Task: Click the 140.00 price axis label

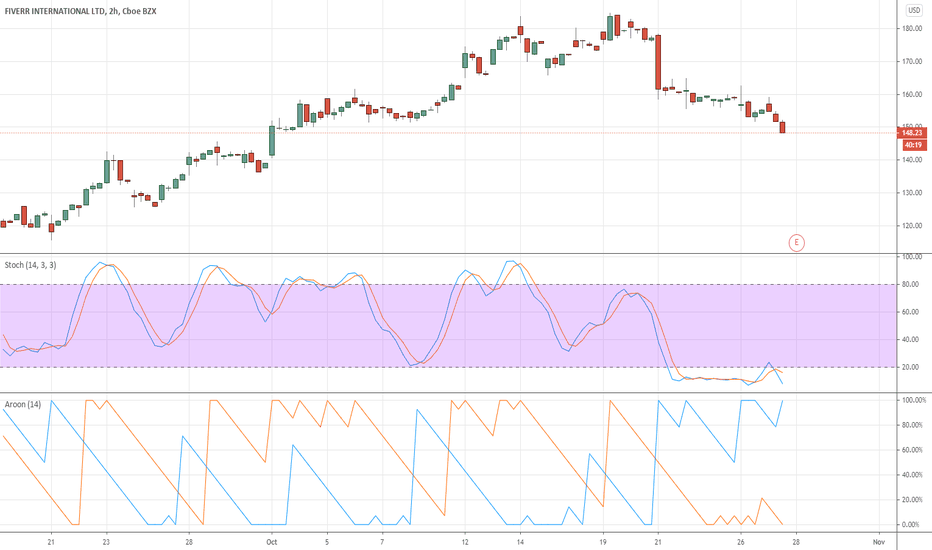Action: [912, 160]
